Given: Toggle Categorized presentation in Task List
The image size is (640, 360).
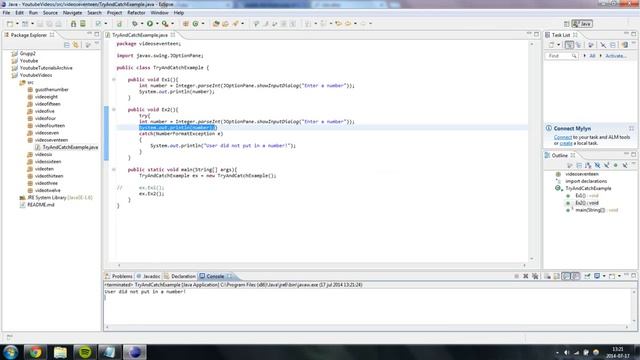Looking at the screenshot, I should (569, 45).
